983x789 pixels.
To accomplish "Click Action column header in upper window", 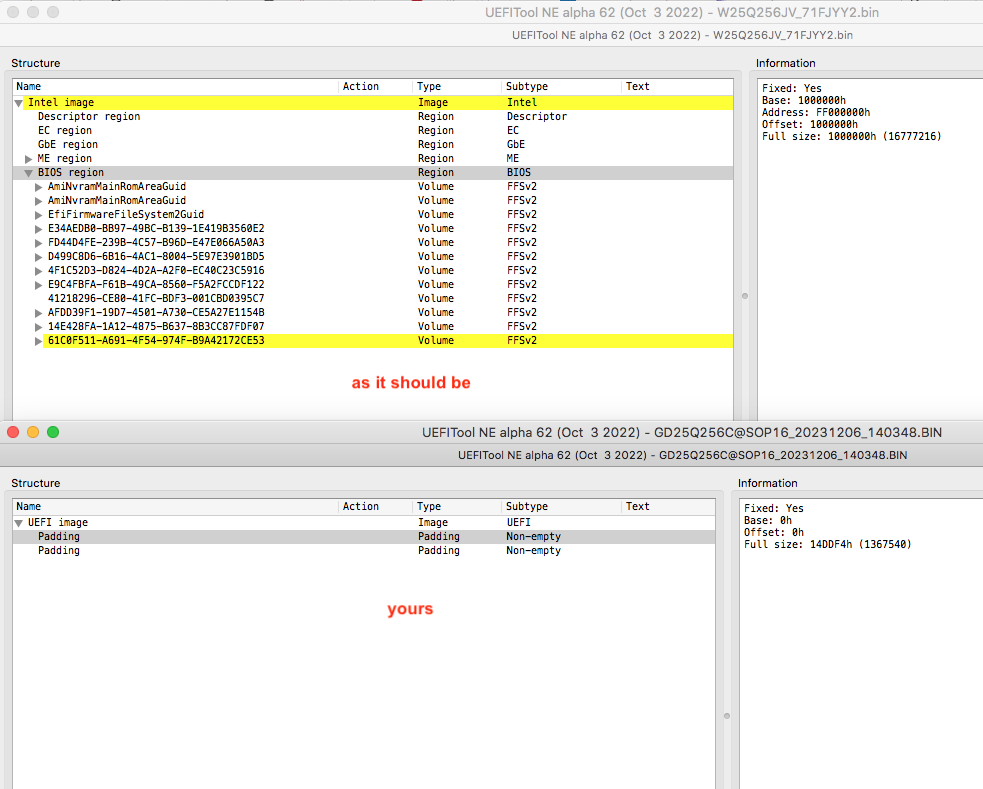I will point(376,86).
